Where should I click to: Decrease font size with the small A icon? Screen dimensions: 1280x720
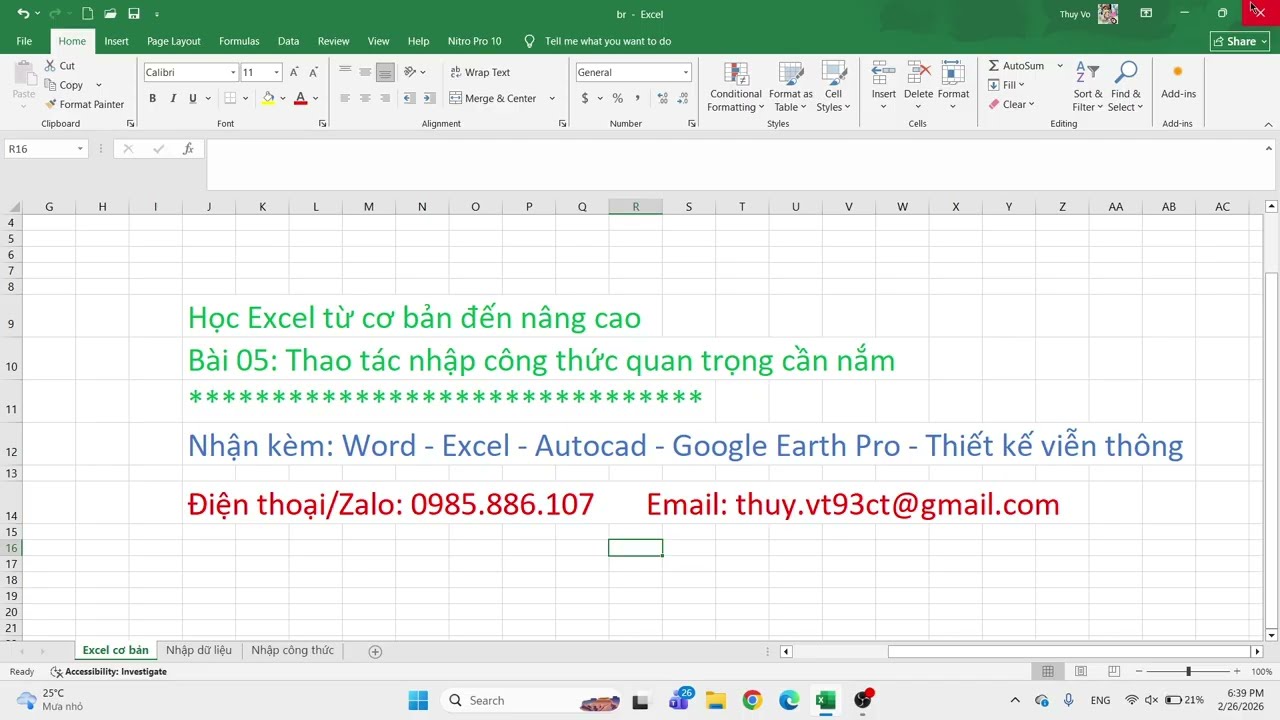[313, 72]
